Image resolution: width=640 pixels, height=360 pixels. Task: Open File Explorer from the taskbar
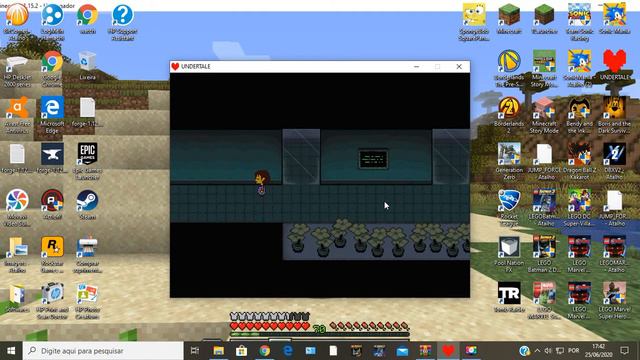[x=218, y=351]
